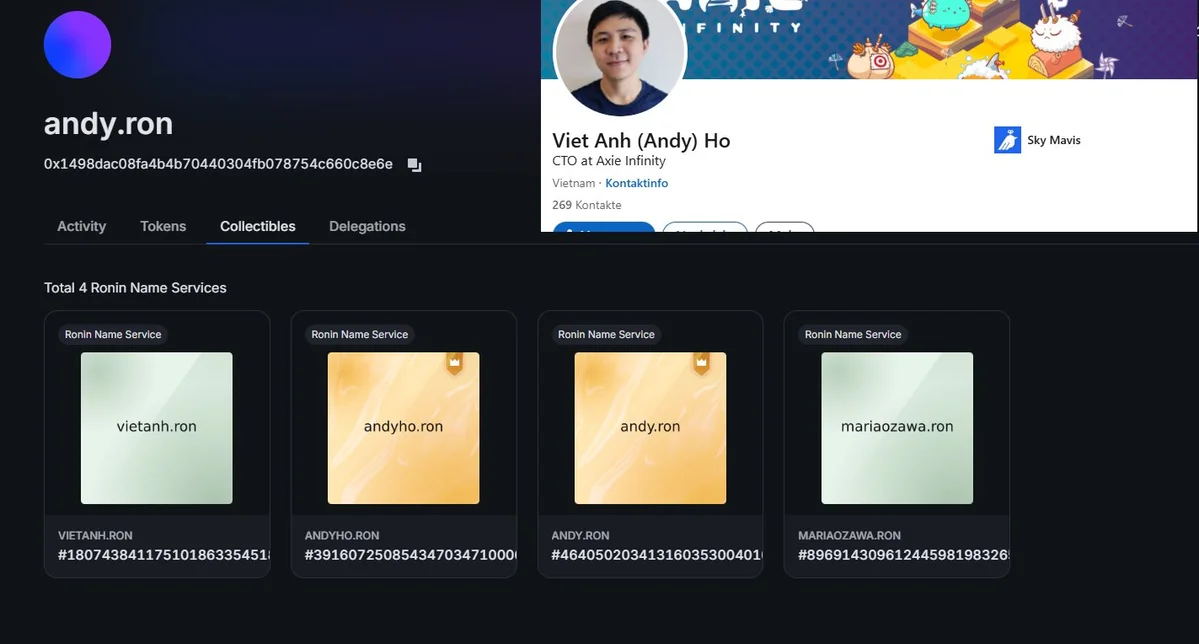The image size is (1199, 644).
Task: Click the tag badge on the andy.ron card
Action: (701, 365)
